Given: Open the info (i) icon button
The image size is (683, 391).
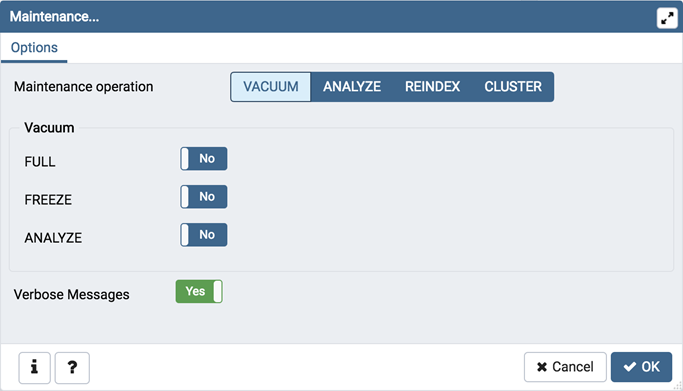Looking at the screenshot, I should pyautogui.click(x=34, y=368).
